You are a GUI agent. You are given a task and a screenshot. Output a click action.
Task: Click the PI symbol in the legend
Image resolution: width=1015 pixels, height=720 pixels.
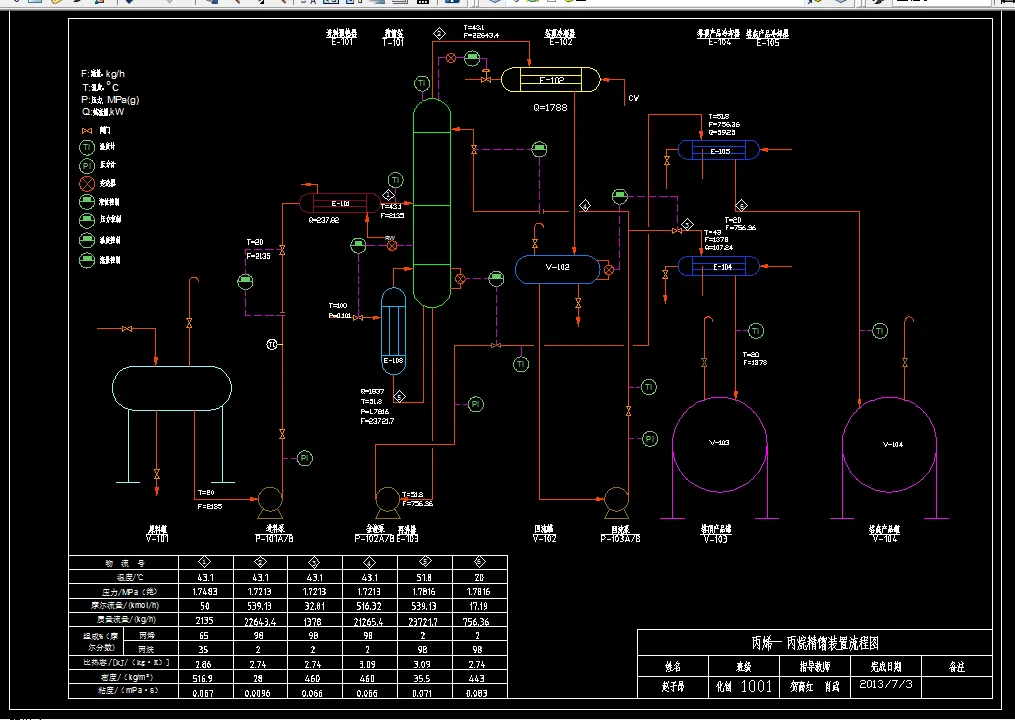point(87,166)
